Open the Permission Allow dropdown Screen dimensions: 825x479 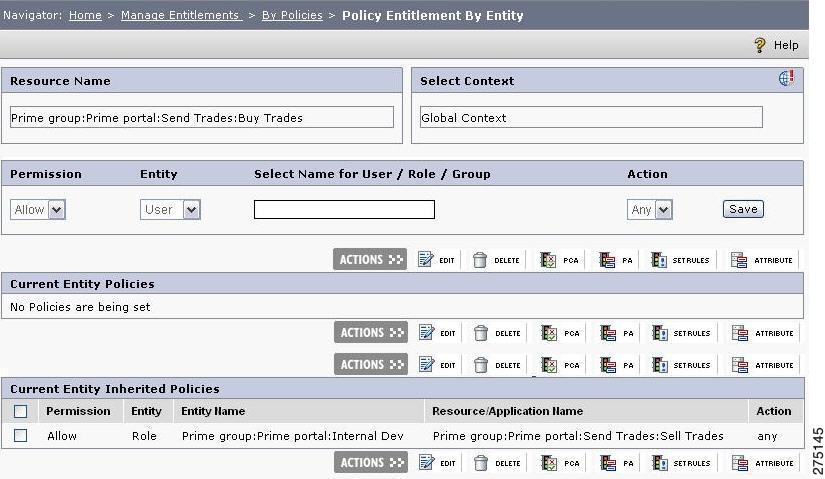tap(38, 209)
